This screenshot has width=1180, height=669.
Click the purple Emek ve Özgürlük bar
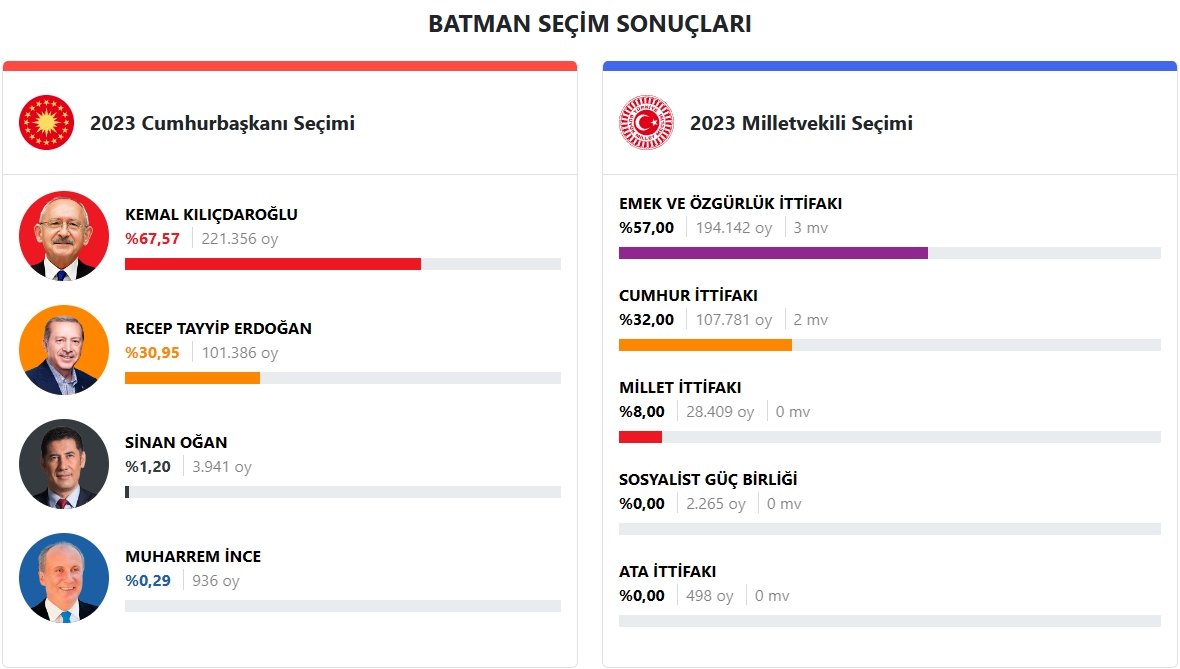(x=773, y=253)
